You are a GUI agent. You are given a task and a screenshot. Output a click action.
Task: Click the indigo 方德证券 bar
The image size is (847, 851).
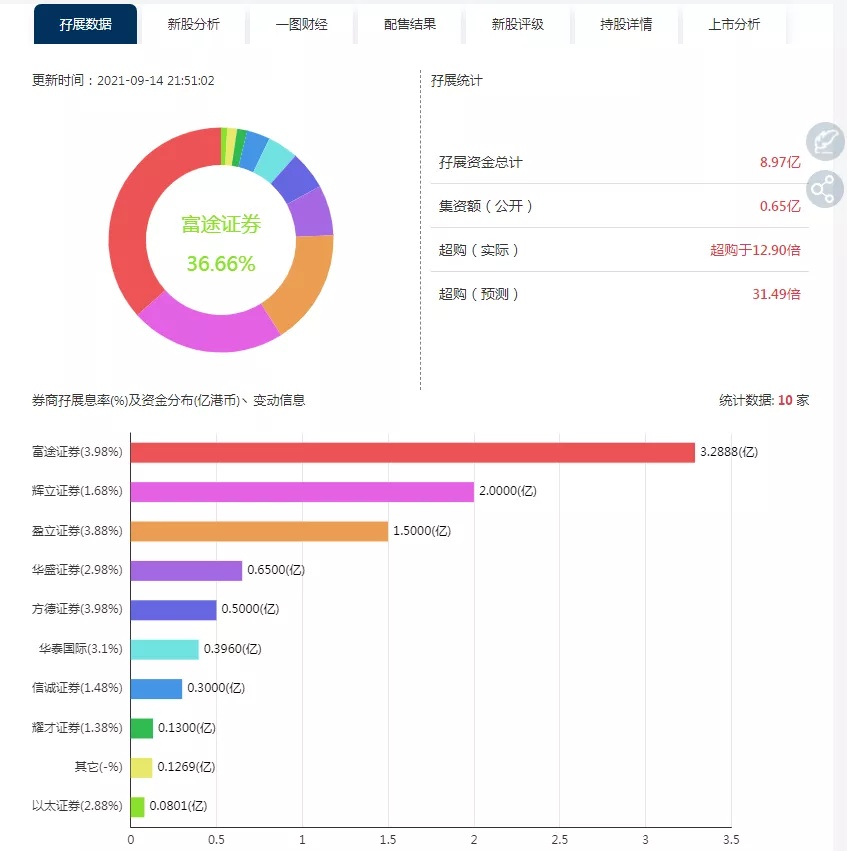click(x=174, y=610)
